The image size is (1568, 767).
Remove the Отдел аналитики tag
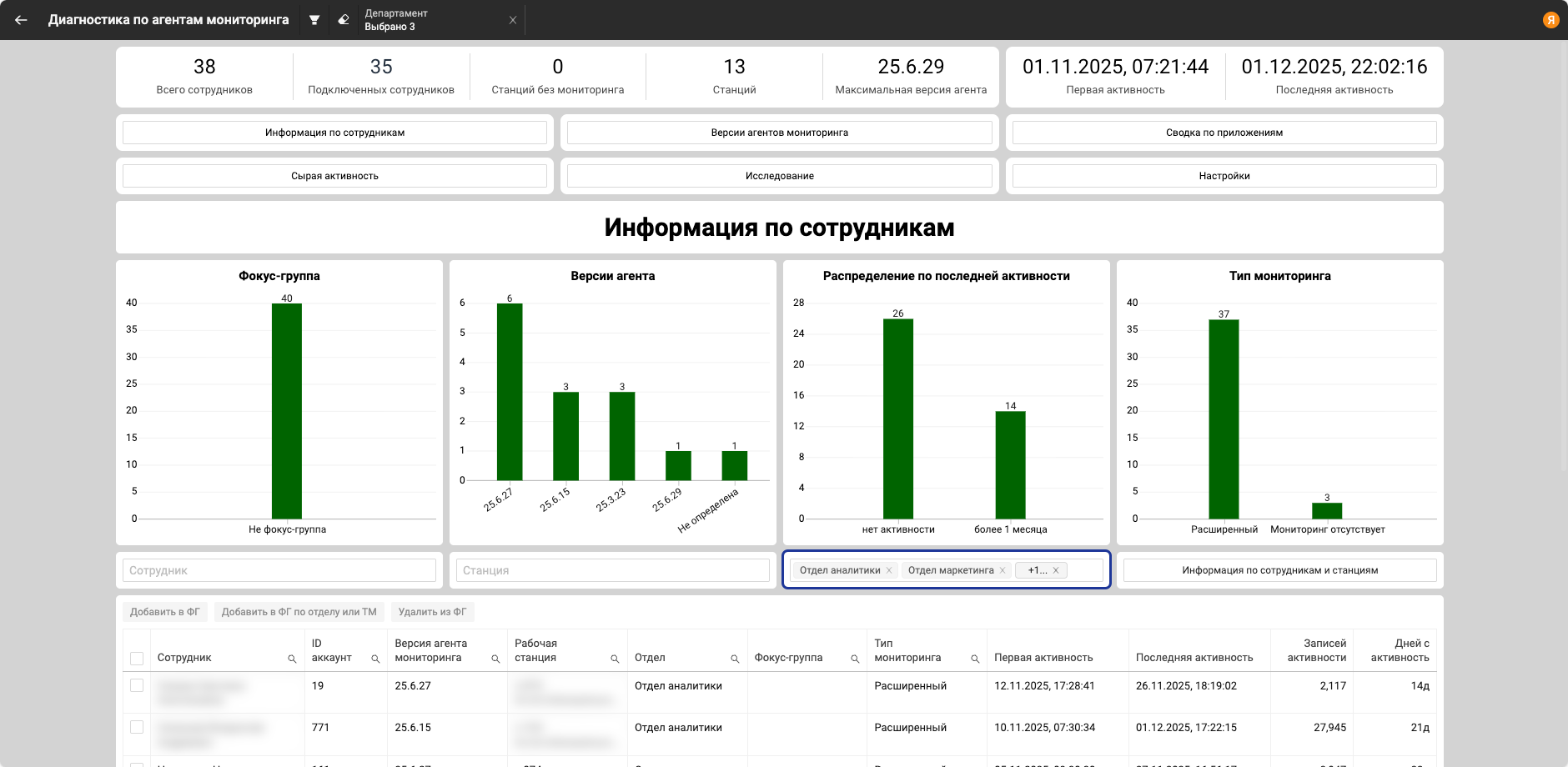(x=889, y=570)
